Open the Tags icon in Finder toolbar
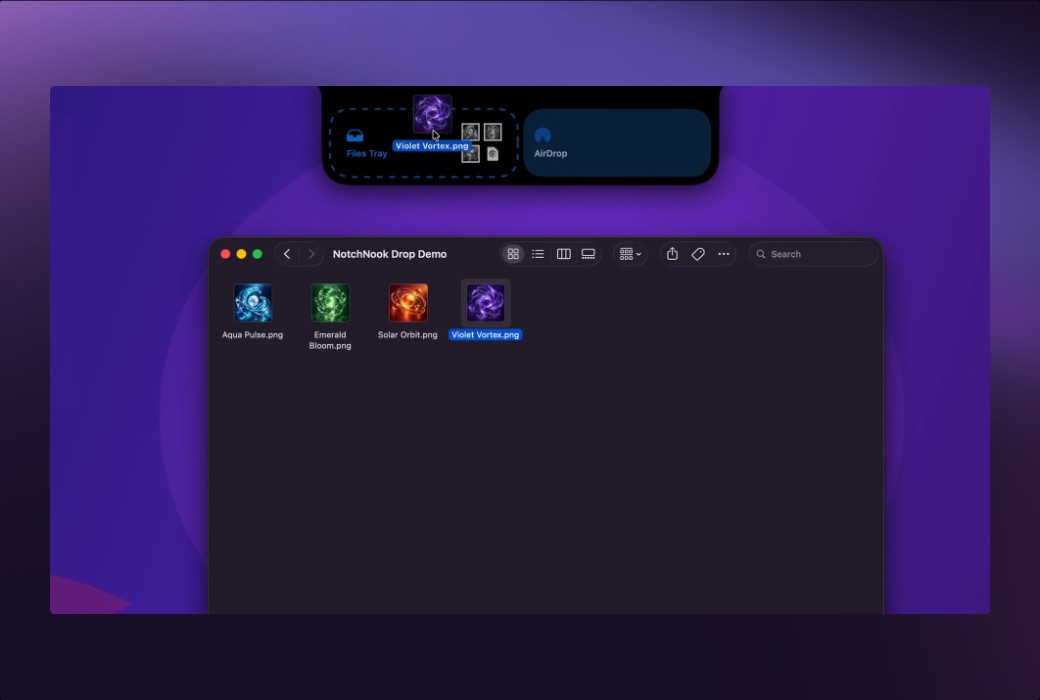 point(698,254)
